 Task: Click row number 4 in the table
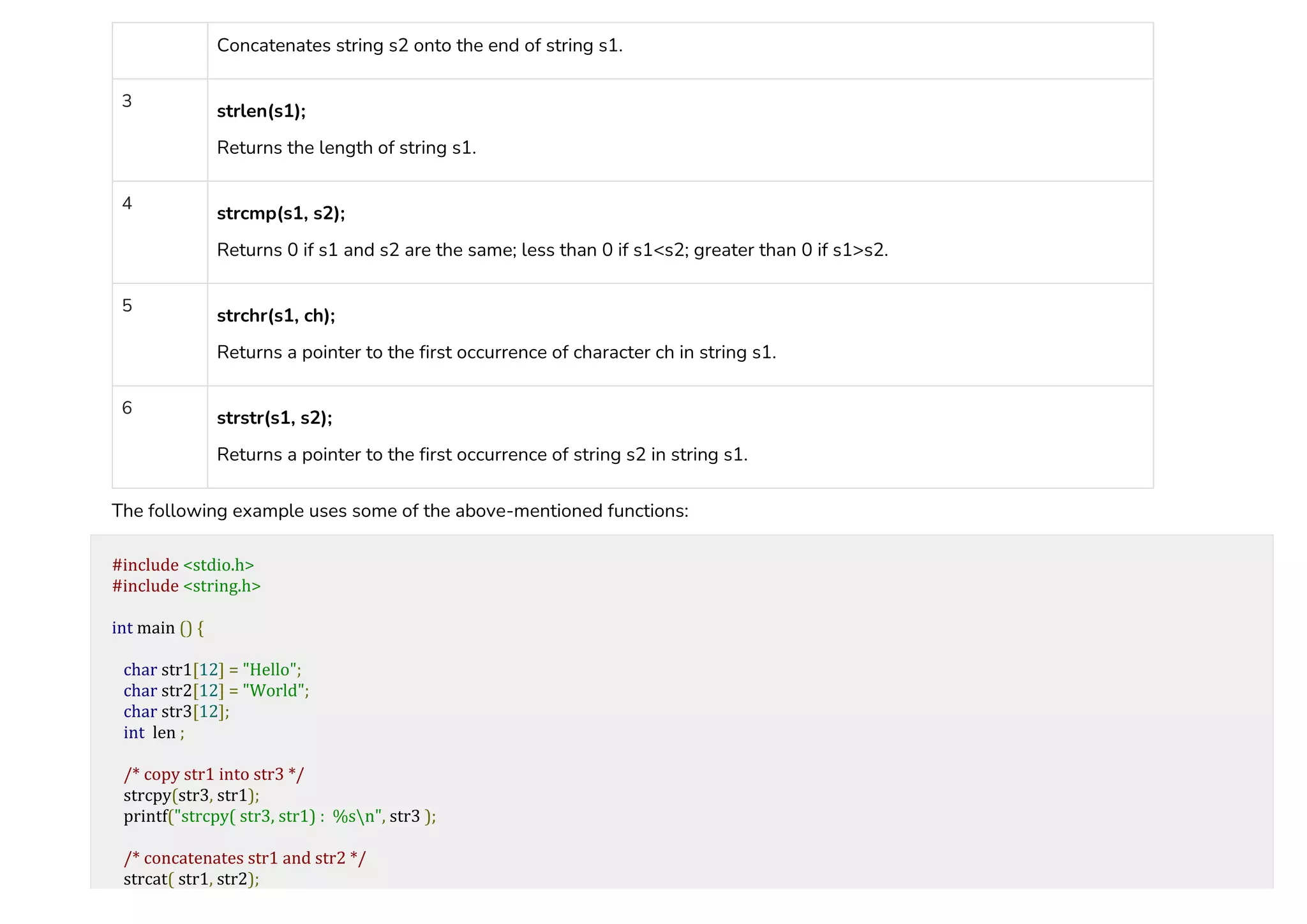click(x=127, y=203)
